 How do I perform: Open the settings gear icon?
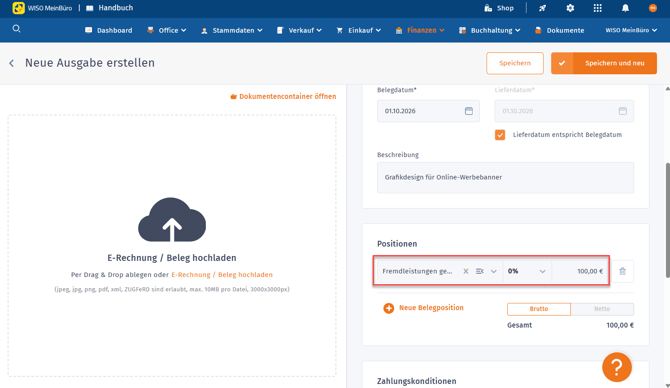[x=570, y=8]
